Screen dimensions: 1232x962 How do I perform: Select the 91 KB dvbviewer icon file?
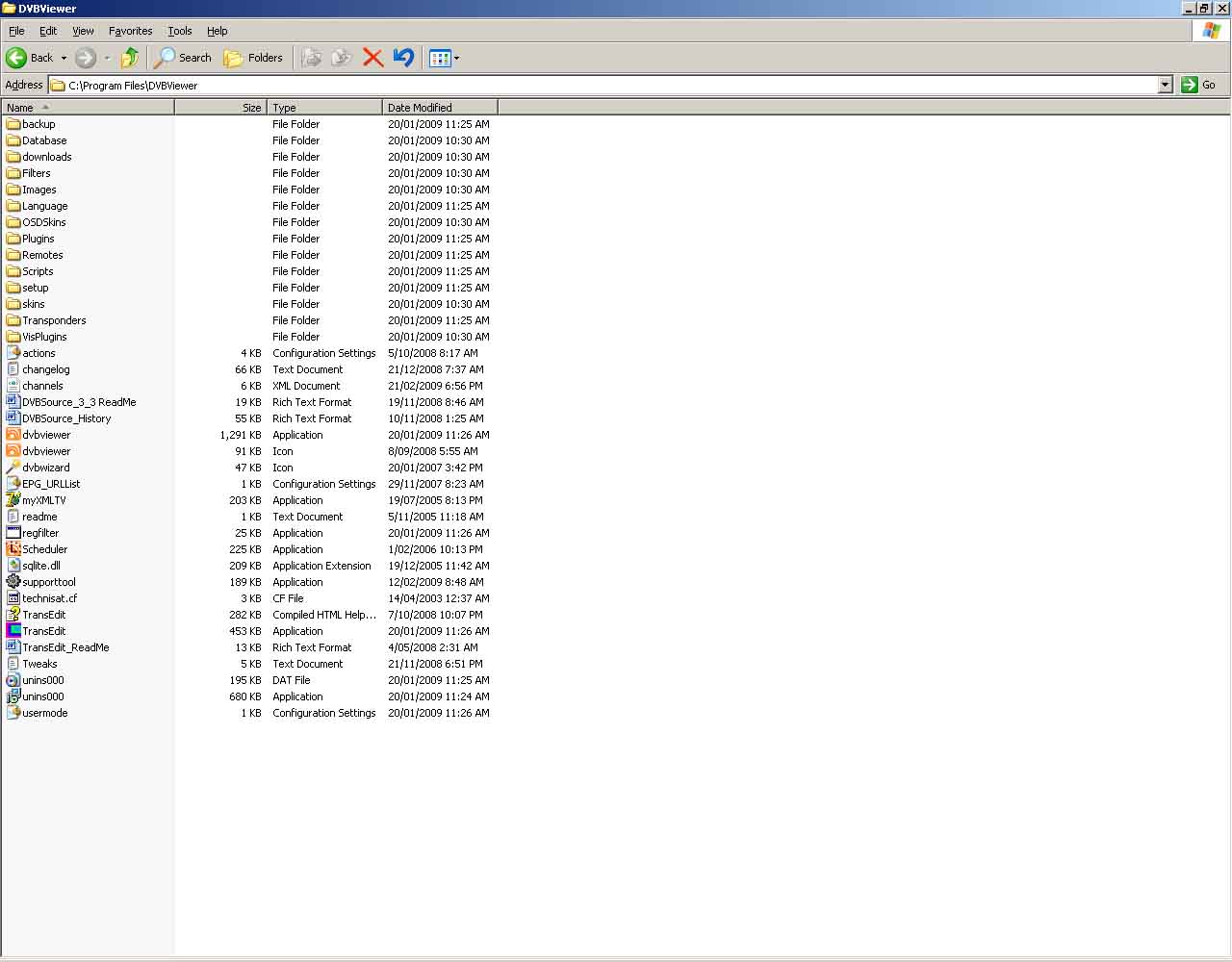click(13, 451)
